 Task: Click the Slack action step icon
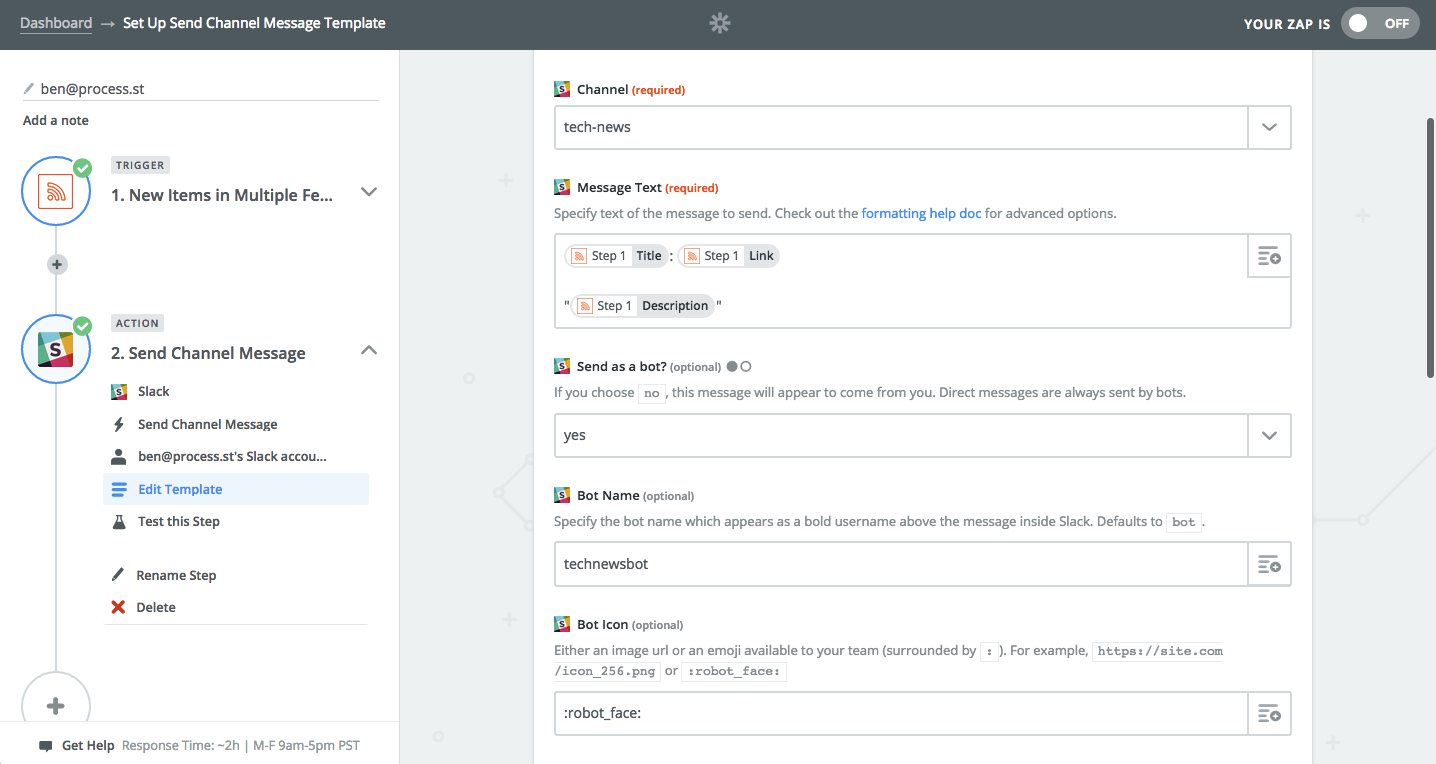56,349
